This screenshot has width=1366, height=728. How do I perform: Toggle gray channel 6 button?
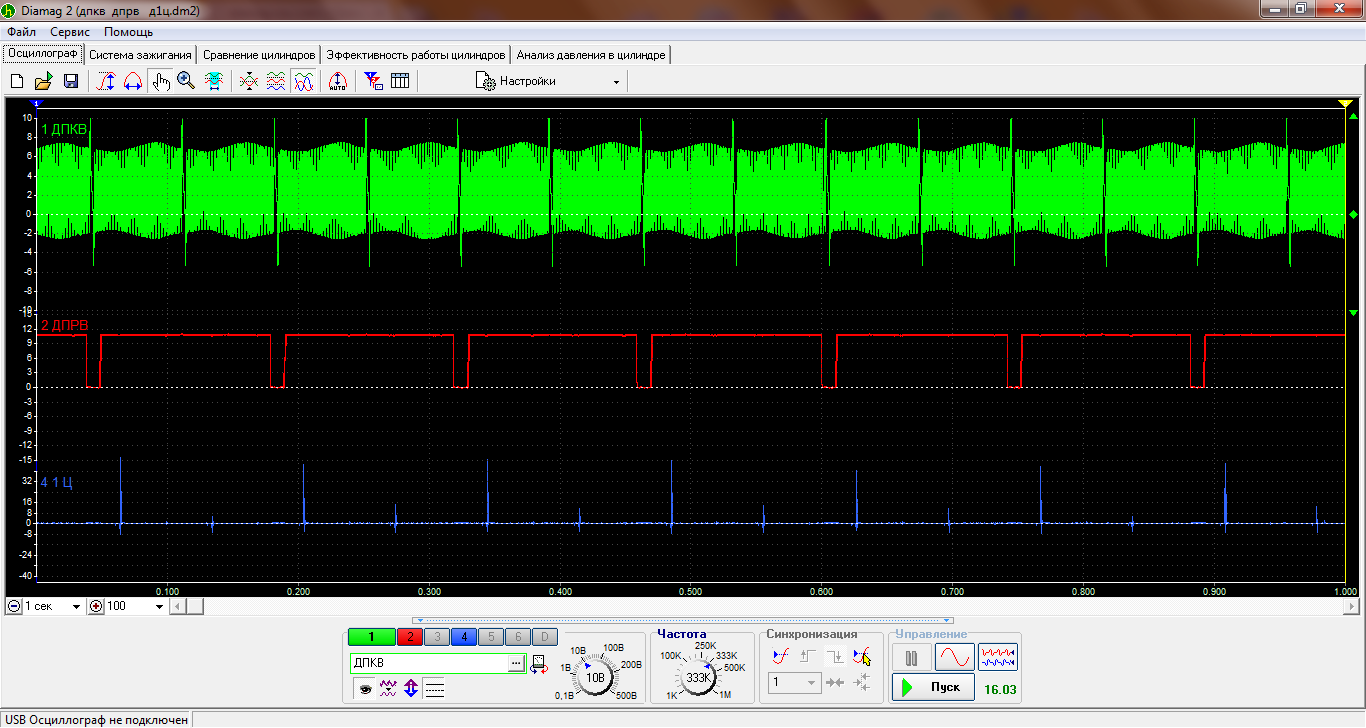pos(517,637)
